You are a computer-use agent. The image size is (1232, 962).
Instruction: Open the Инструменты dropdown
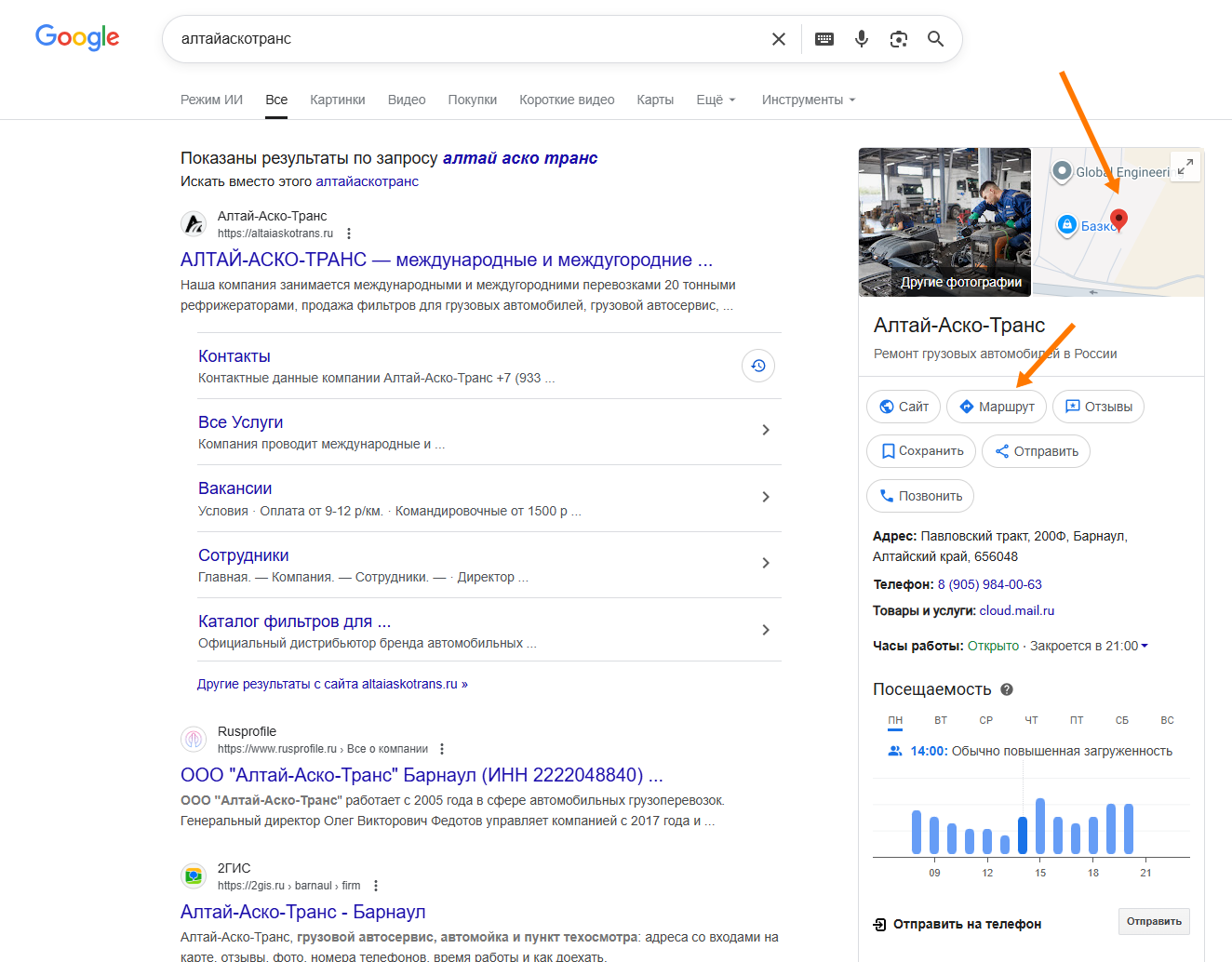(x=808, y=100)
